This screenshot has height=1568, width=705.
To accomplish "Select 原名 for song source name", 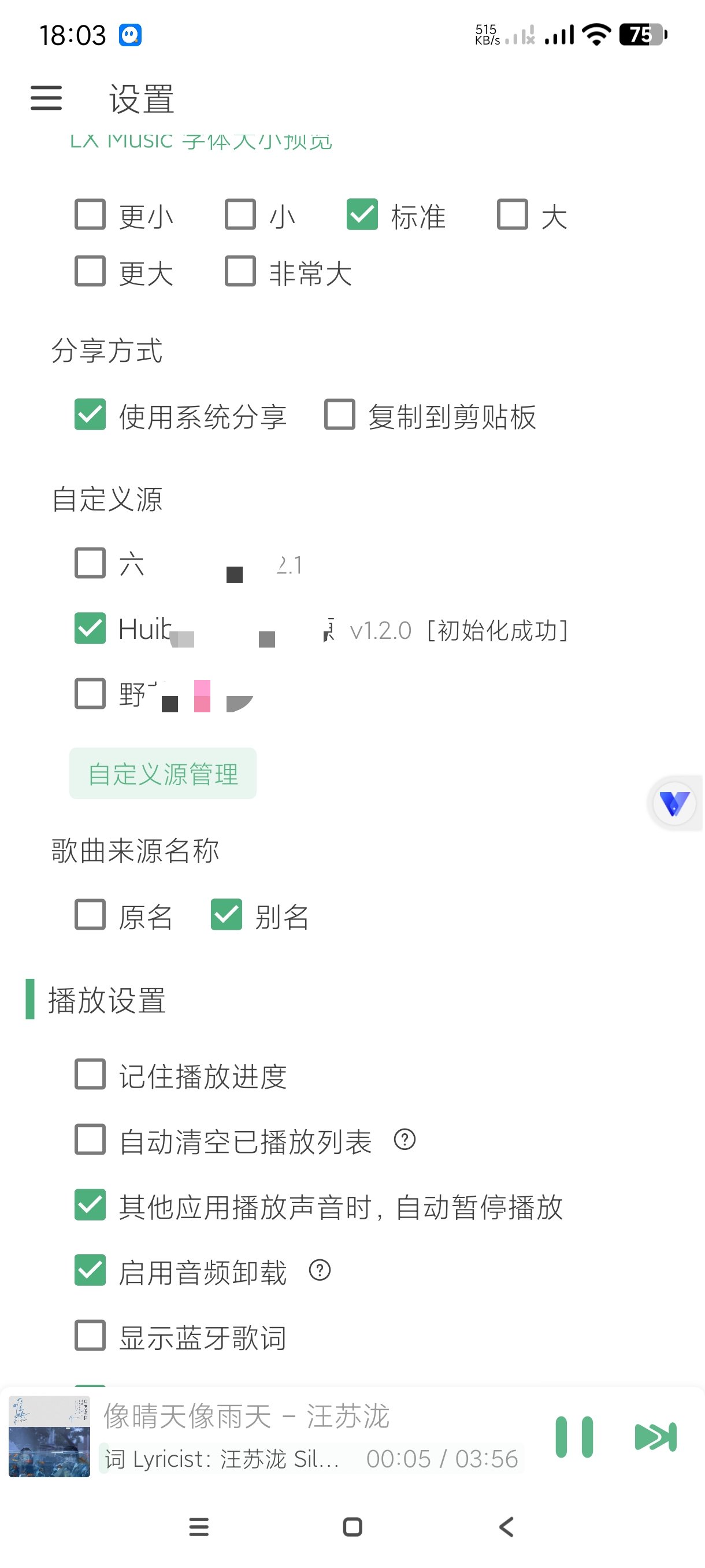I will pyautogui.click(x=90, y=915).
